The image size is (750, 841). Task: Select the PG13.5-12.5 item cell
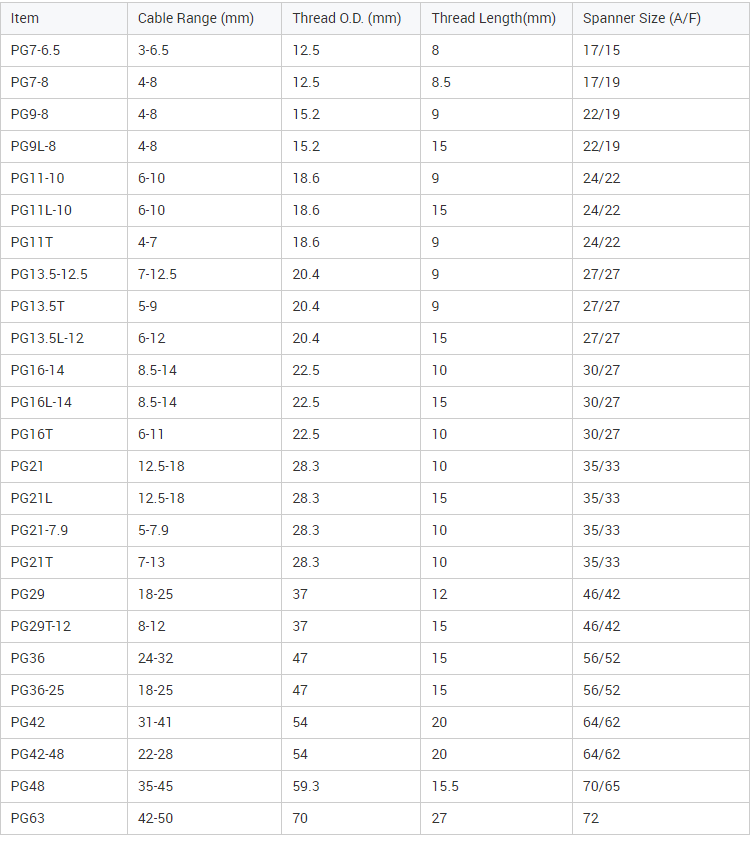49,274
